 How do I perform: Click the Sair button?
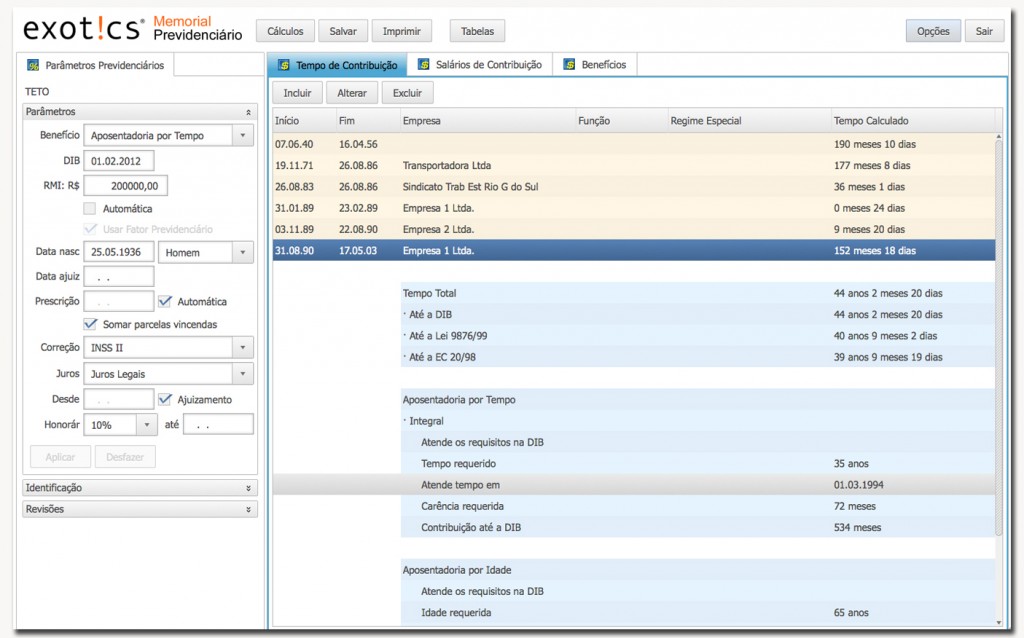click(984, 31)
